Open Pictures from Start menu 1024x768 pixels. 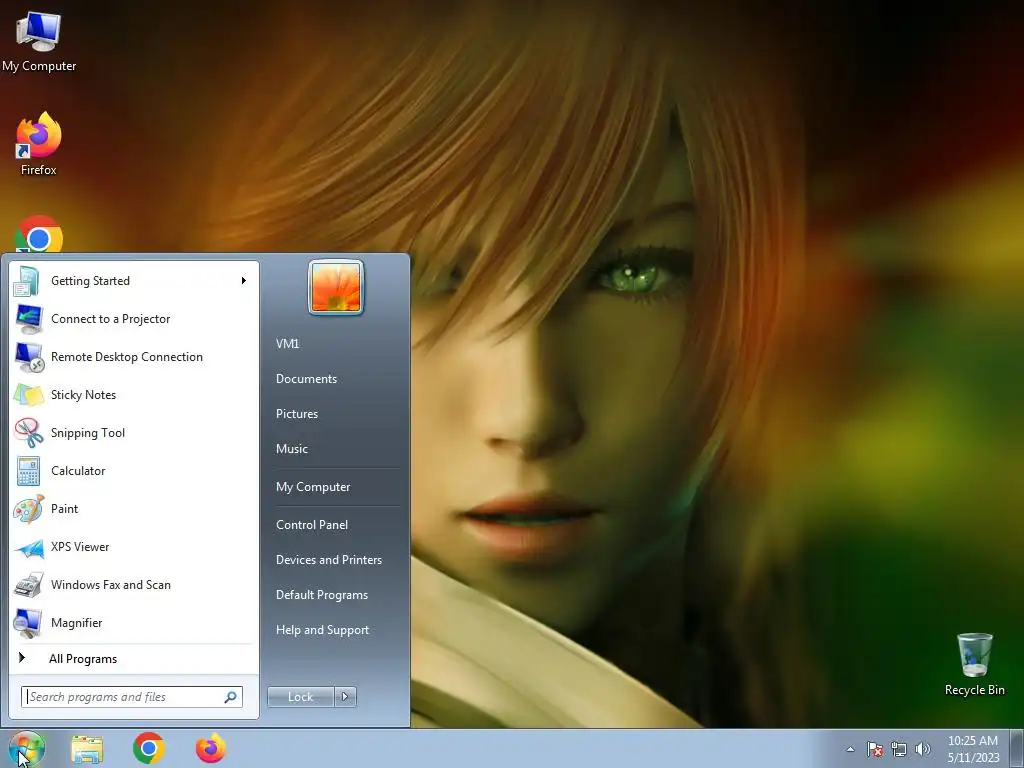coord(297,414)
